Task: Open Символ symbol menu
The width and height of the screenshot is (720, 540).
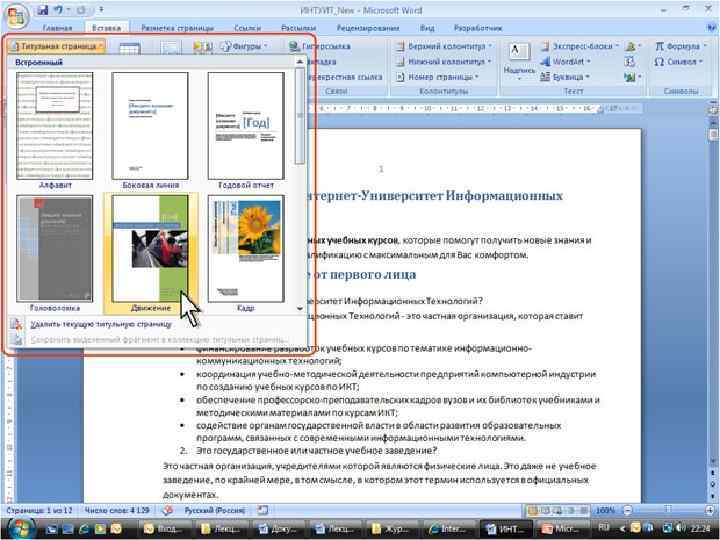Action: [x=679, y=61]
